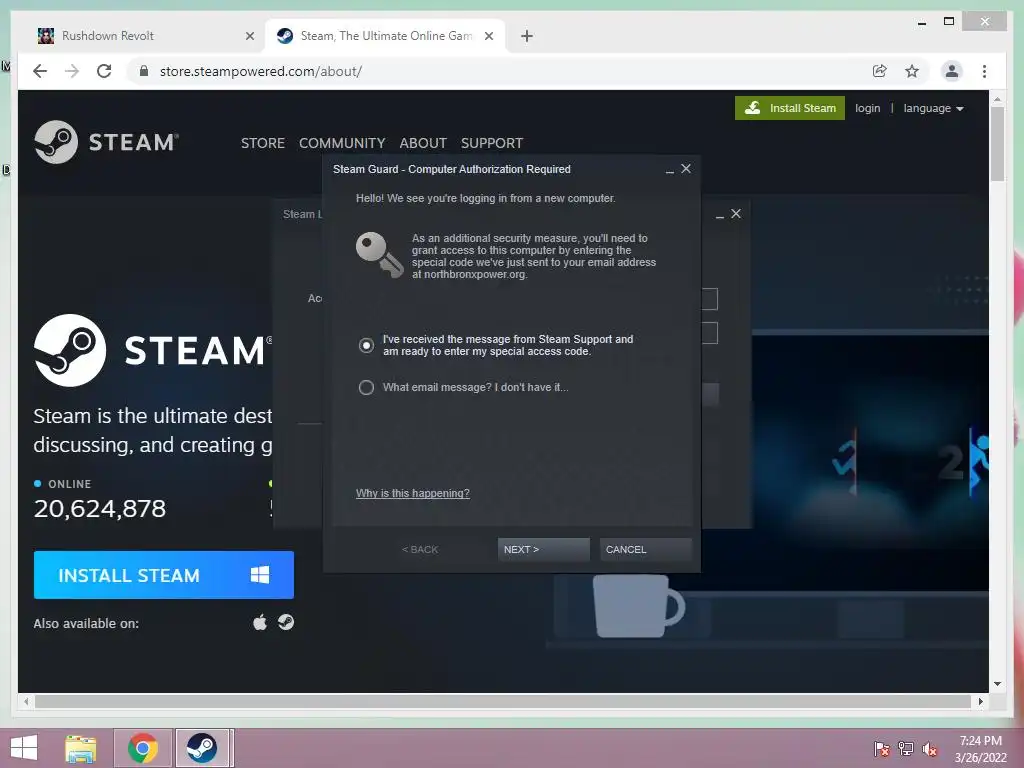The height and width of the screenshot is (768, 1024).
Task: Open the SUPPORT menu
Action: point(492,143)
